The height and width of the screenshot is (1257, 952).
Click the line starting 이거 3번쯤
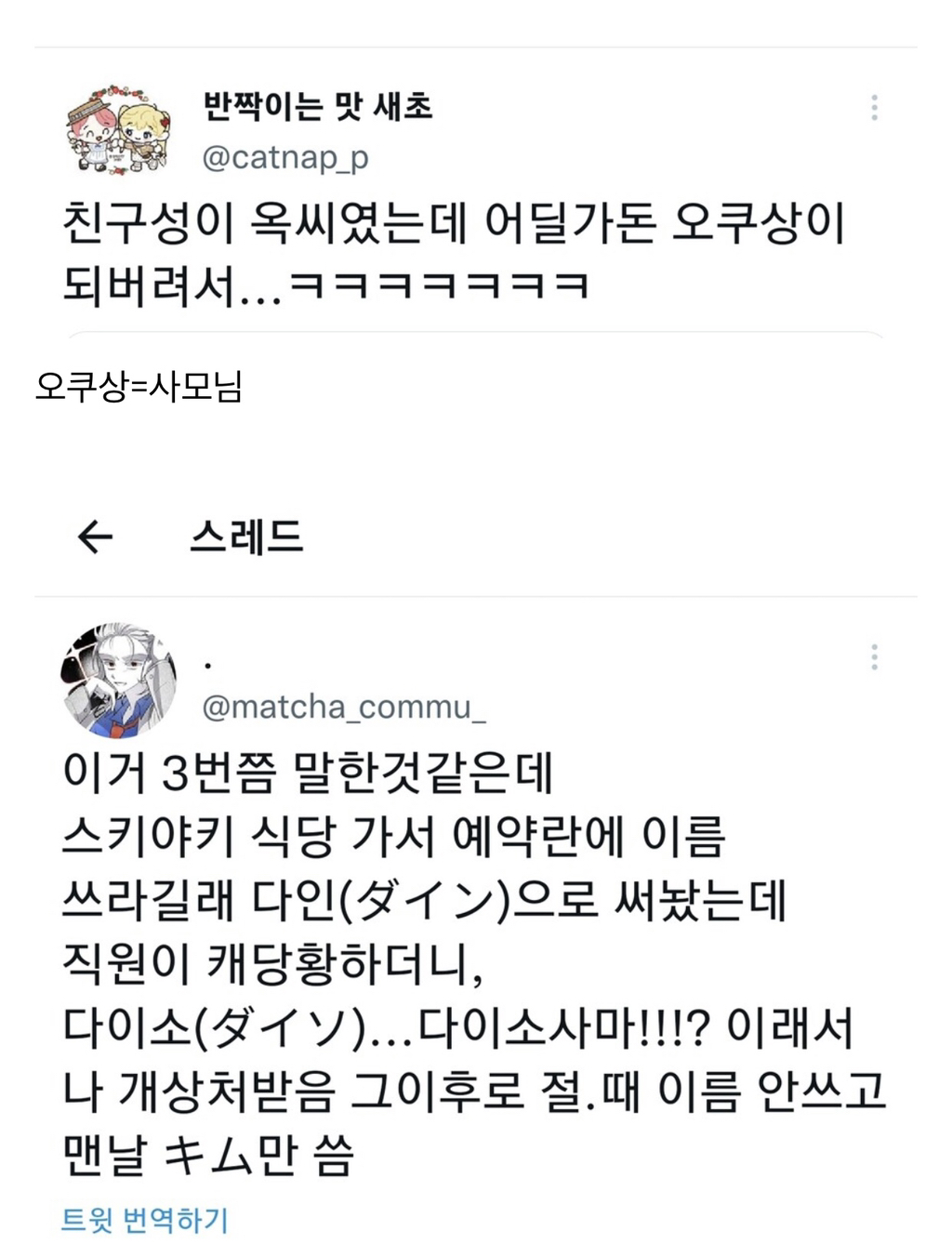click(x=308, y=773)
